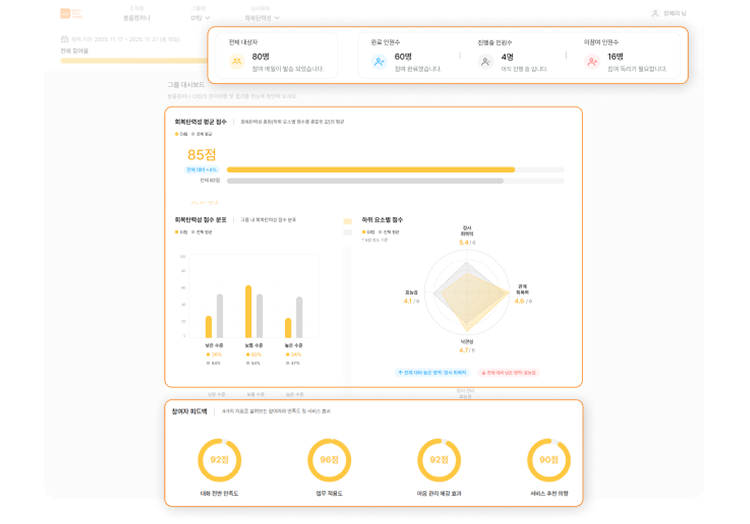Click the overall participation rate progress bar
Viewport: 750px width, 524px height.
pos(134,61)
